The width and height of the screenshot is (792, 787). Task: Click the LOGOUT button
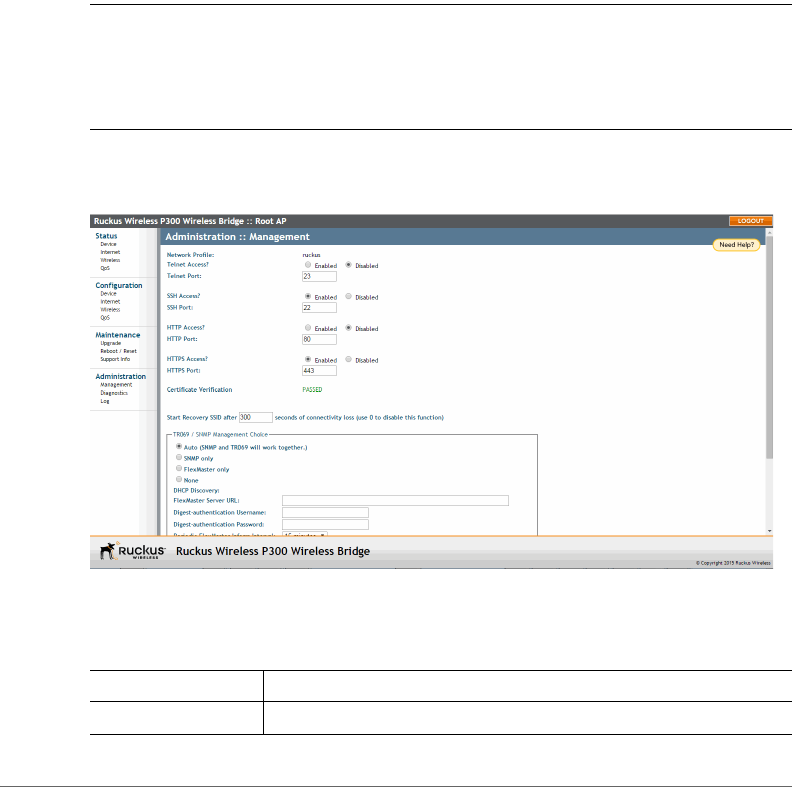pos(750,221)
